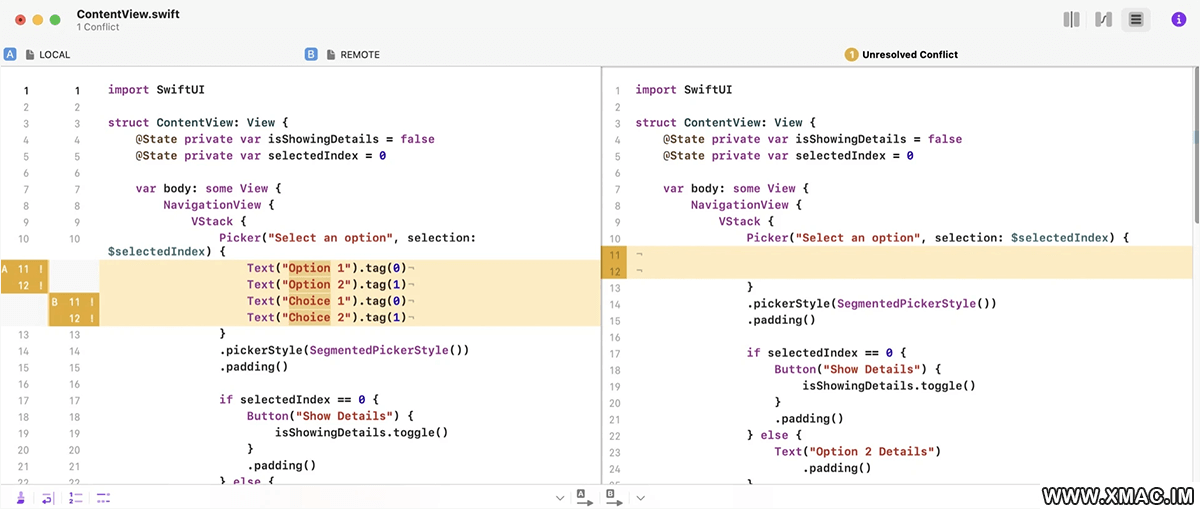The image size is (1200, 509).
Task: Toggle invisible characters dashed-lines icon
Action: click(x=103, y=497)
